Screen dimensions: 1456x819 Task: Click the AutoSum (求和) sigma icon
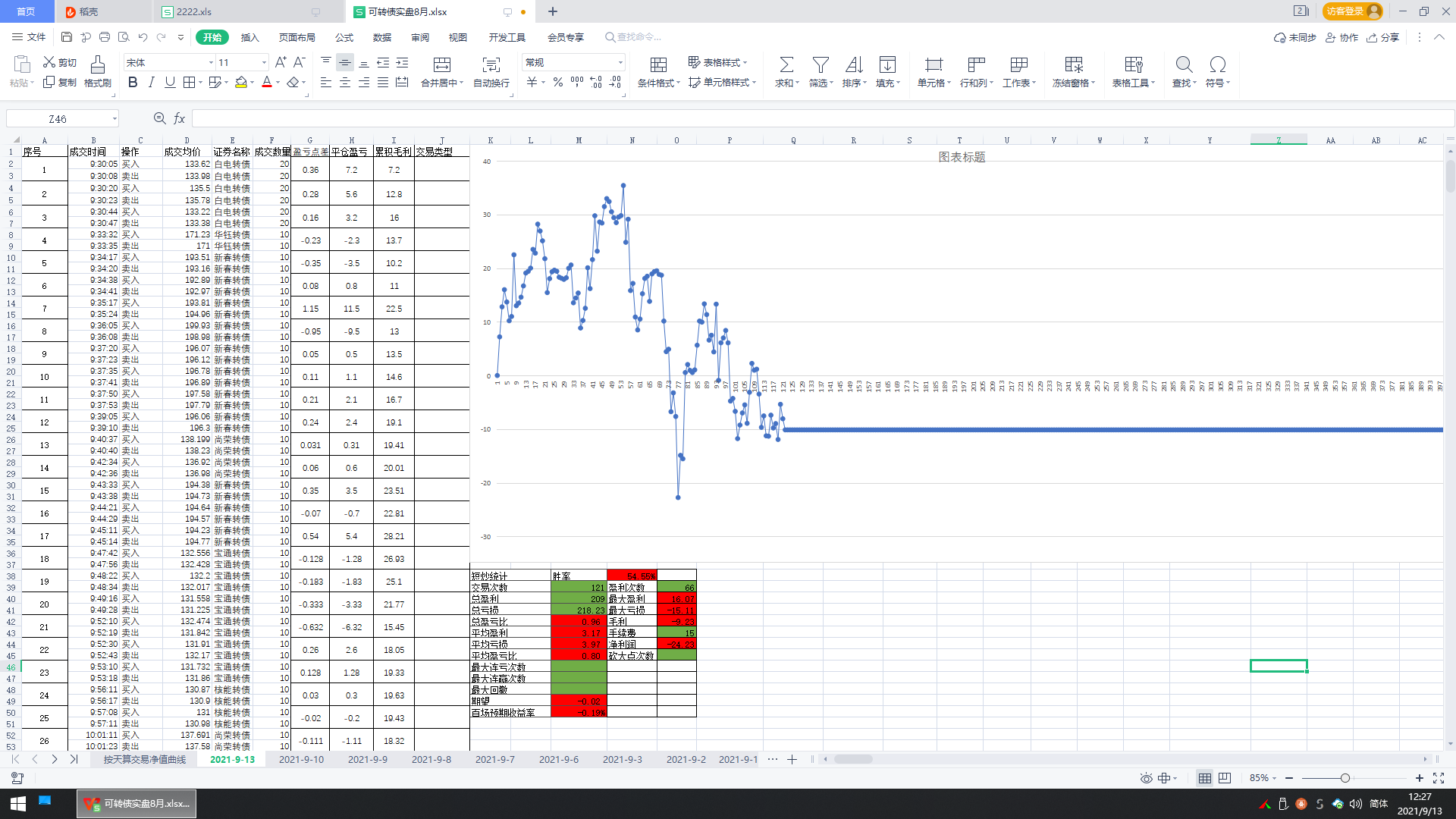tap(786, 64)
